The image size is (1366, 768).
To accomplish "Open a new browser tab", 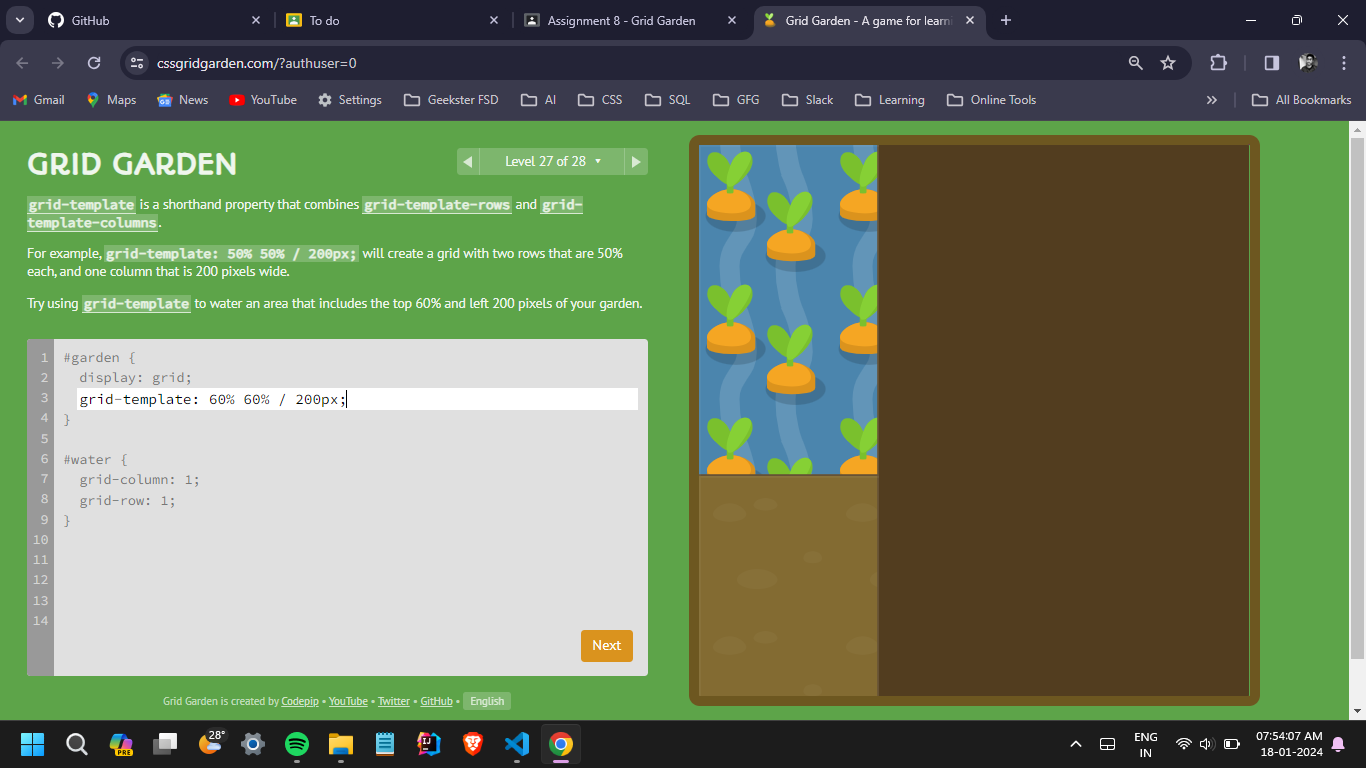I will tap(1006, 20).
